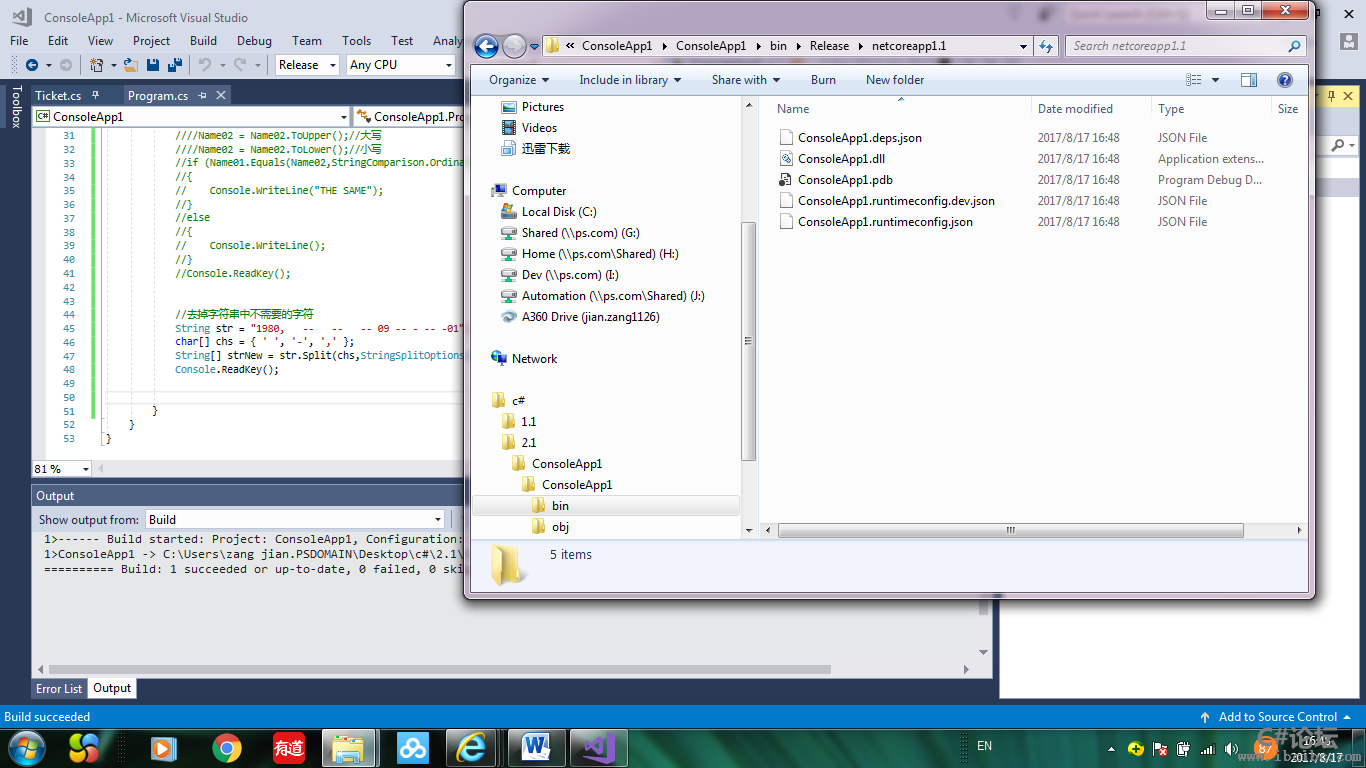Pin the Ticket.cs tab

[95, 95]
